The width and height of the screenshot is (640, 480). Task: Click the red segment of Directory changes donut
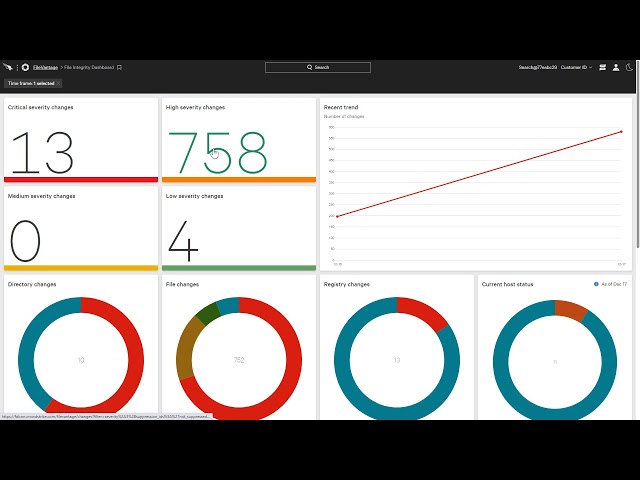coord(135,359)
